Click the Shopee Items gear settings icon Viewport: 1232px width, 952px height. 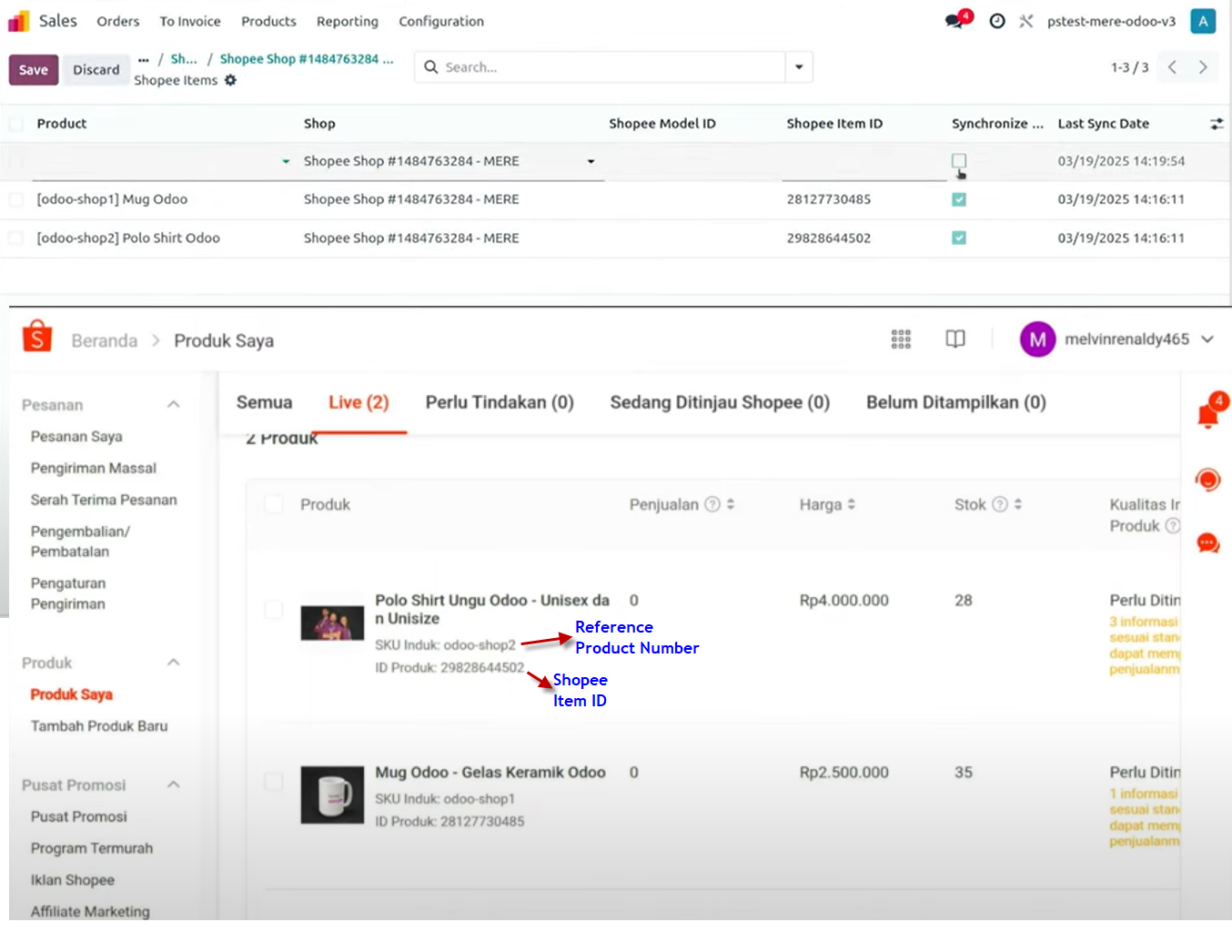click(x=231, y=80)
